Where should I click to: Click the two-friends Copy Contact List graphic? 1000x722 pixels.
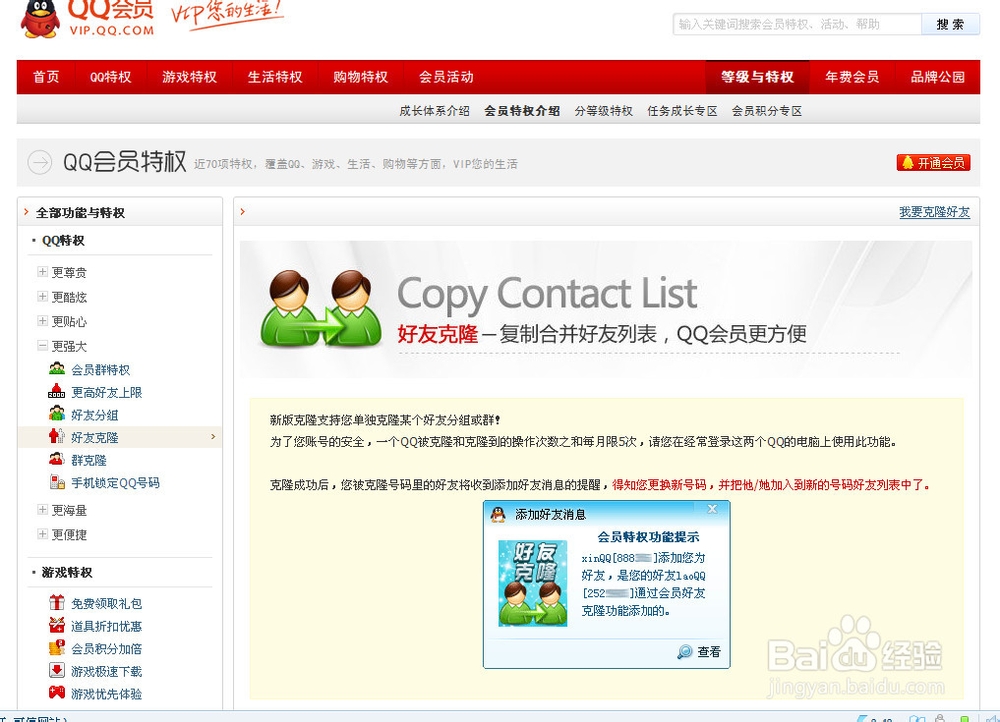click(321, 309)
